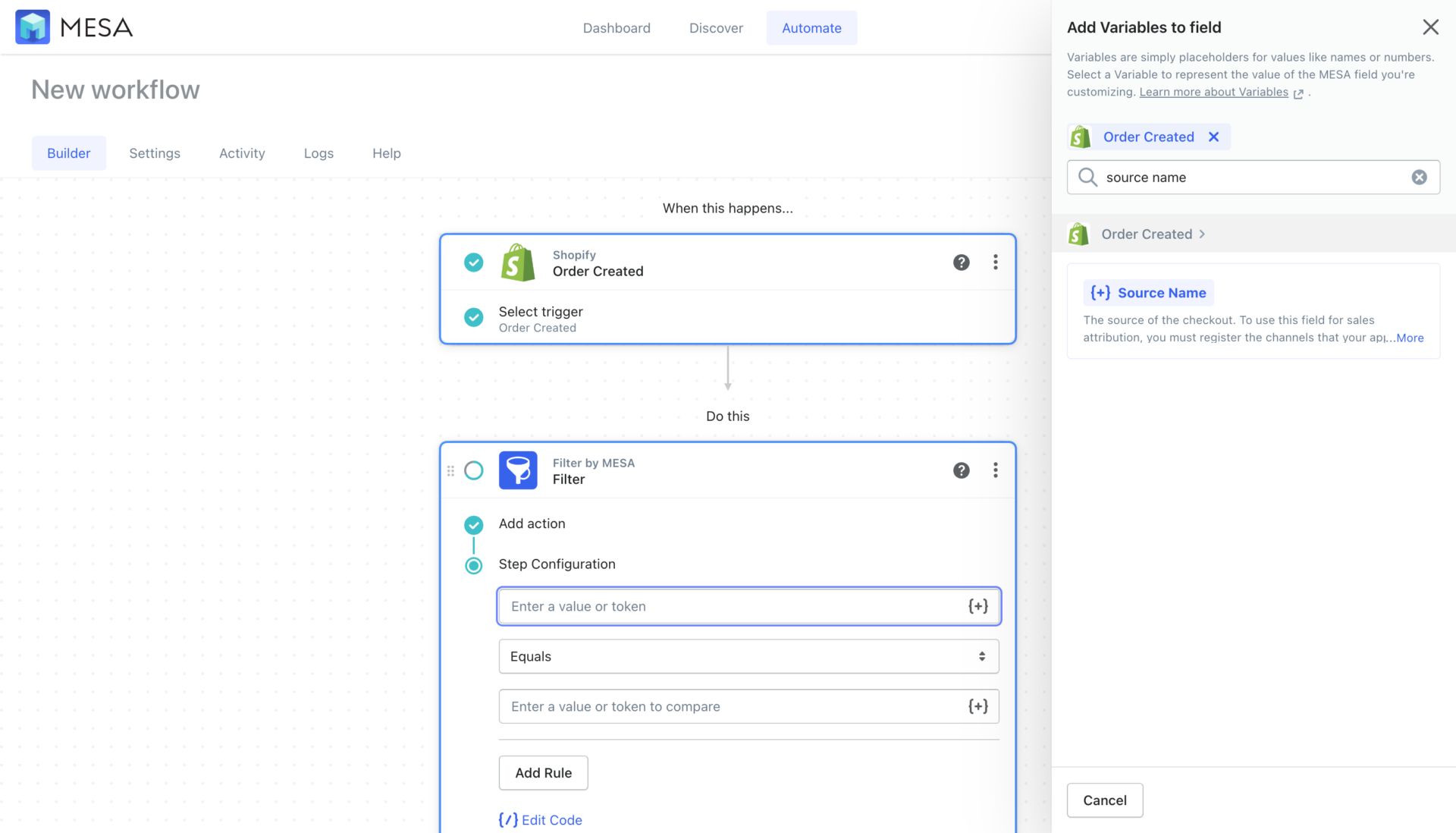Click the Filter by MESA funnel icon
Image resolution: width=1456 pixels, height=833 pixels.
[x=518, y=470]
